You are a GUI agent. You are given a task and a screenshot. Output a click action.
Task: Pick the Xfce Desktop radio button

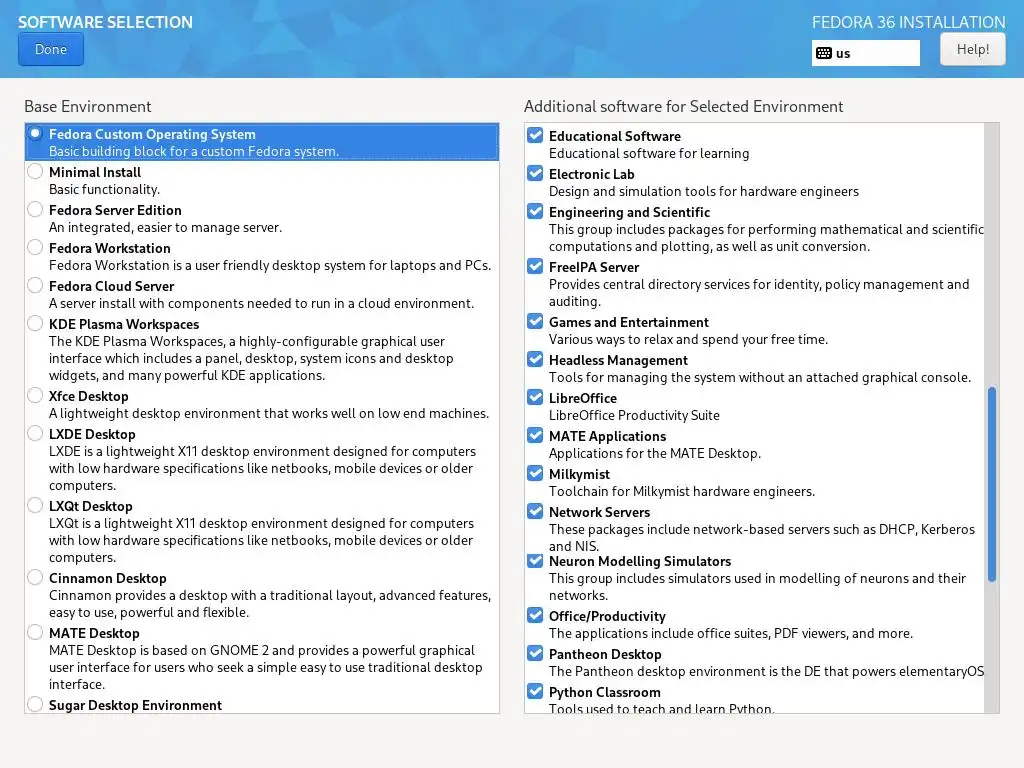(x=35, y=394)
